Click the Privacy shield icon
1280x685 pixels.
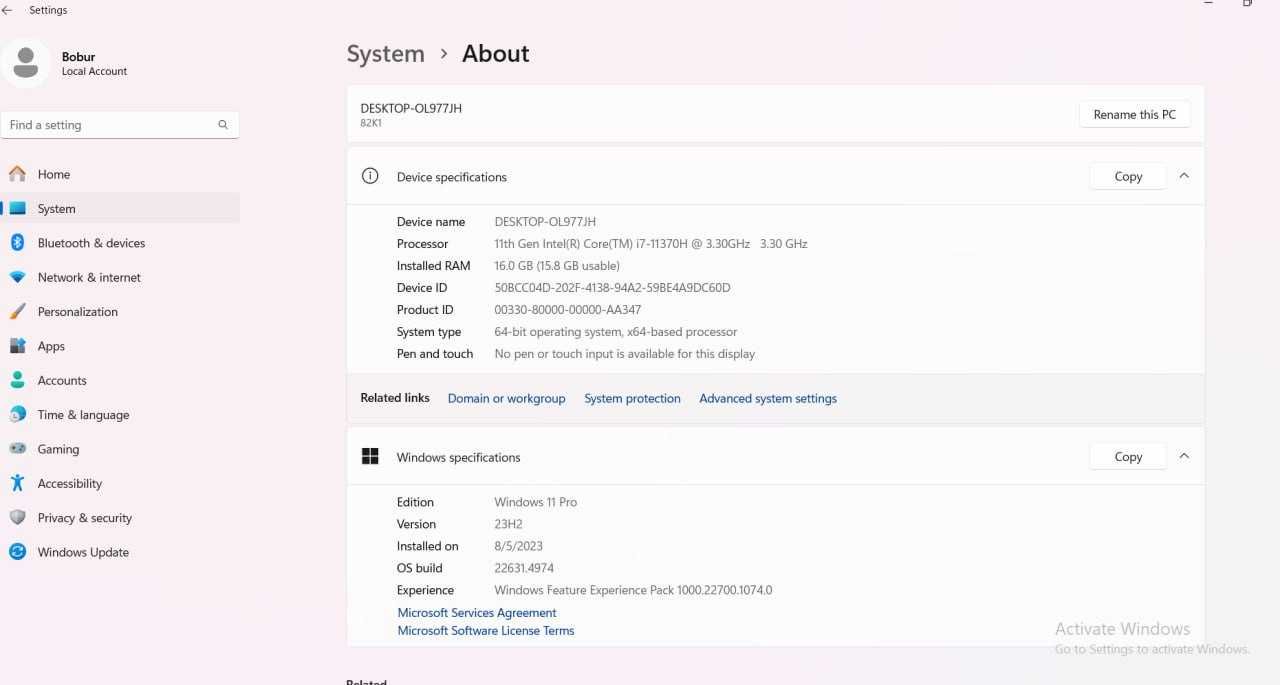(x=17, y=517)
